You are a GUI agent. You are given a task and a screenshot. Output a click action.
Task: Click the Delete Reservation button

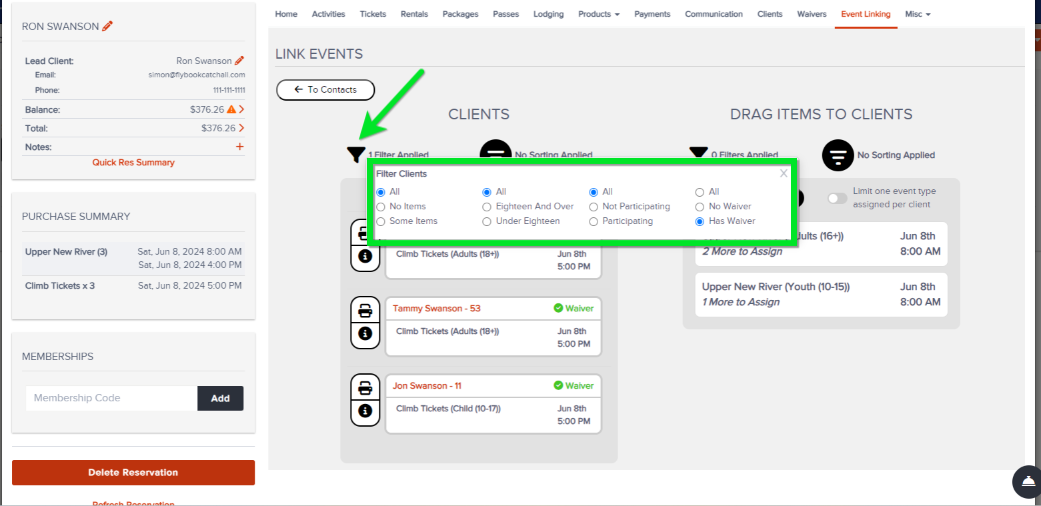[133, 473]
